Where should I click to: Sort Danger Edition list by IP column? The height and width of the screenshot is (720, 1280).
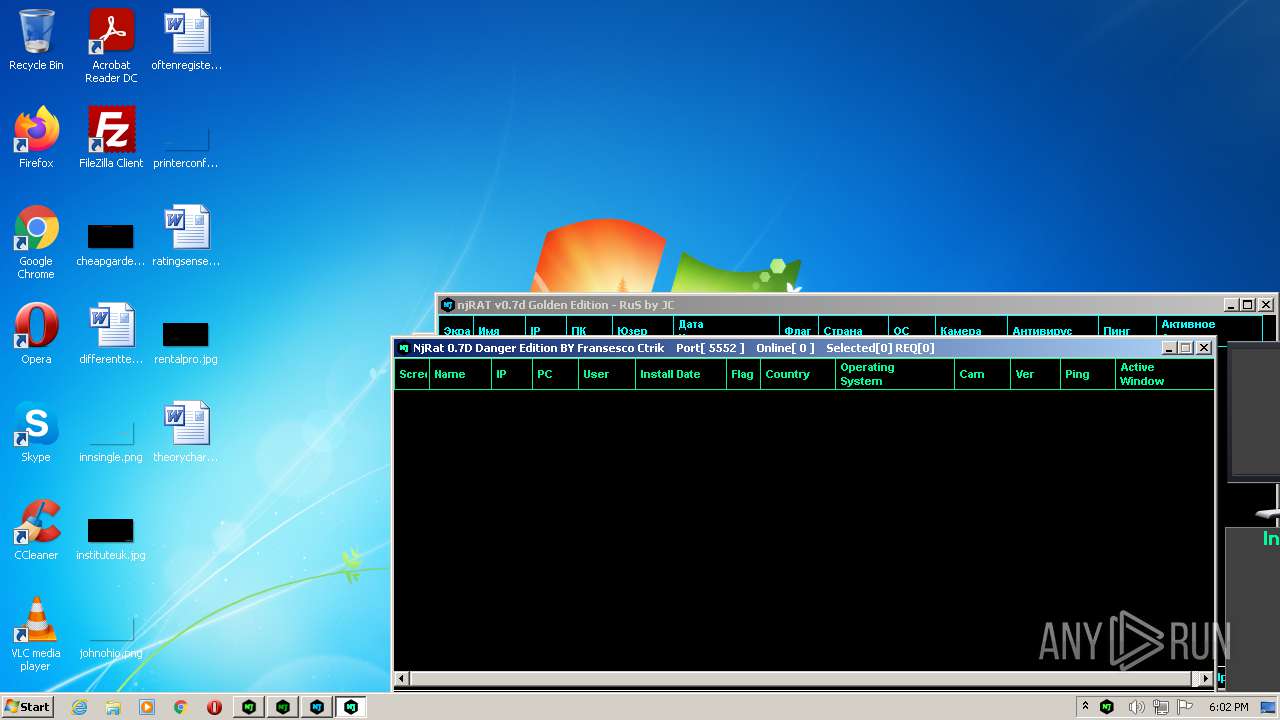coord(511,374)
